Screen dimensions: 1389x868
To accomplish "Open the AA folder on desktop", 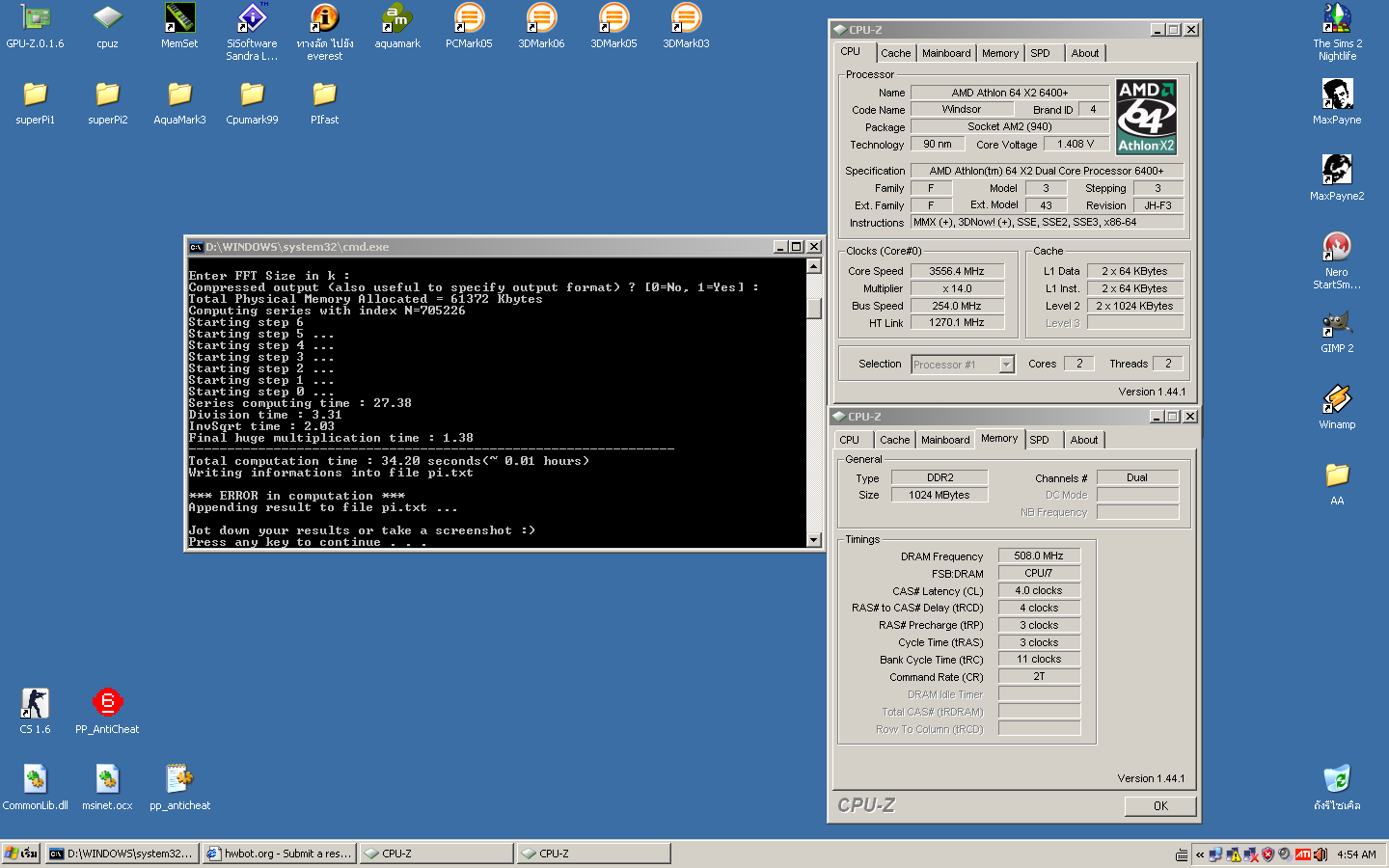I will (1337, 483).
